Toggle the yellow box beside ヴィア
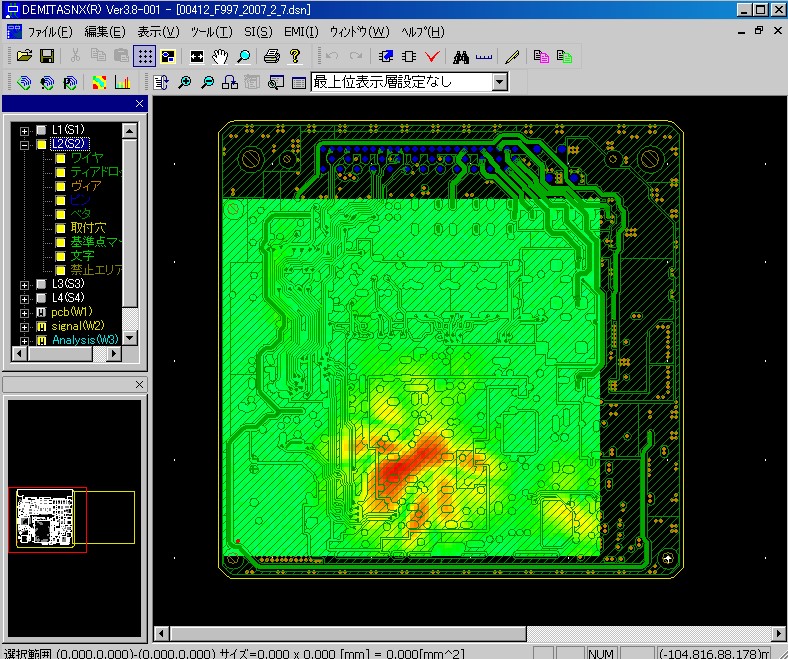The width and height of the screenshot is (788, 659). point(61,186)
